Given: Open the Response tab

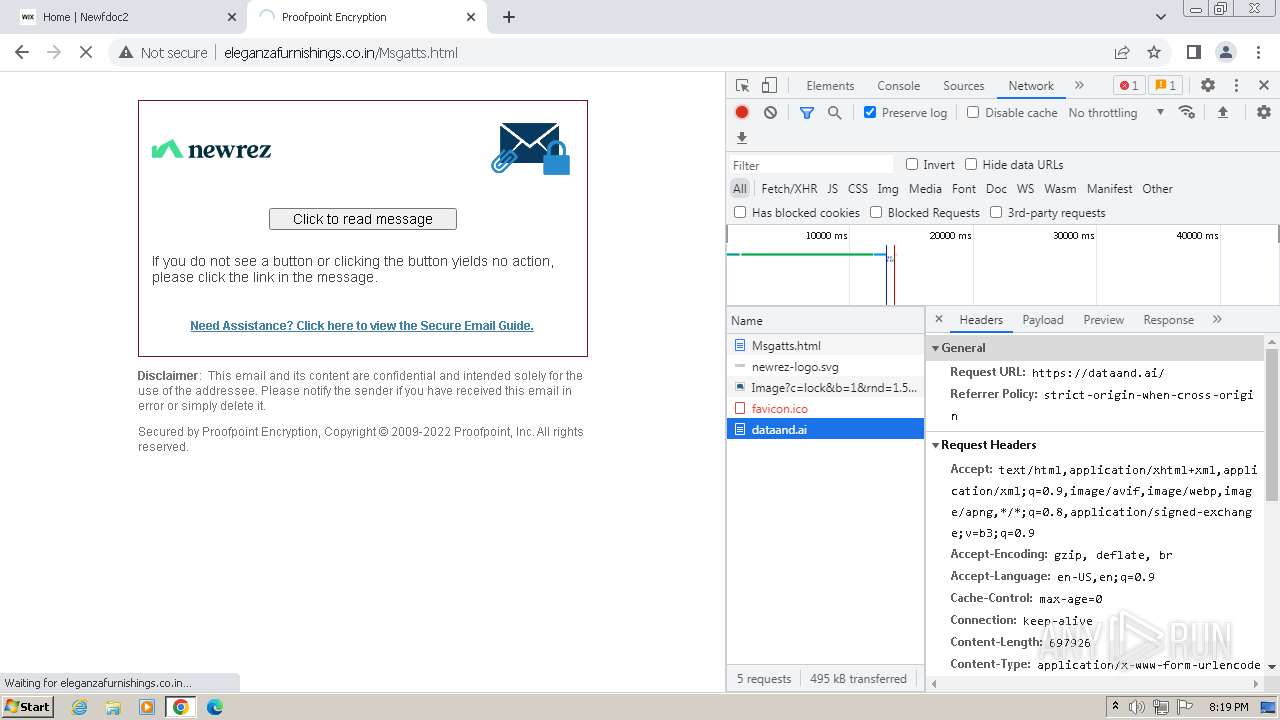Looking at the screenshot, I should (x=1168, y=319).
